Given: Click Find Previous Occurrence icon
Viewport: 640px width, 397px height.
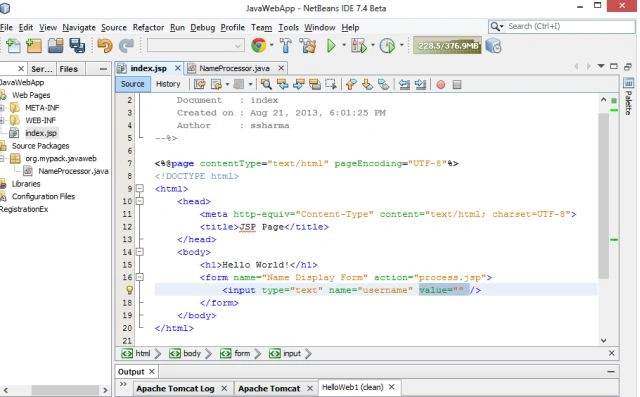Looking at the screenshot, I should coord(282,84).
